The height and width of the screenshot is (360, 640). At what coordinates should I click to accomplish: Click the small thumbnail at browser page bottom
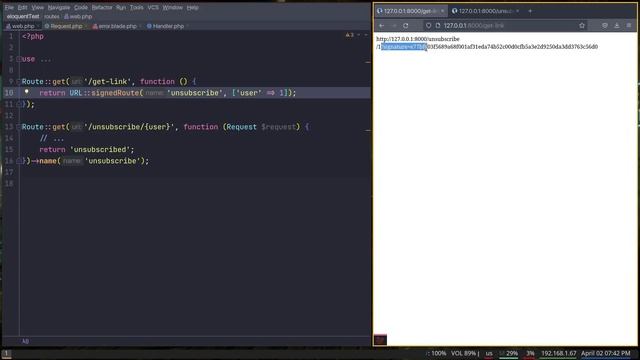tap(380, 340)
